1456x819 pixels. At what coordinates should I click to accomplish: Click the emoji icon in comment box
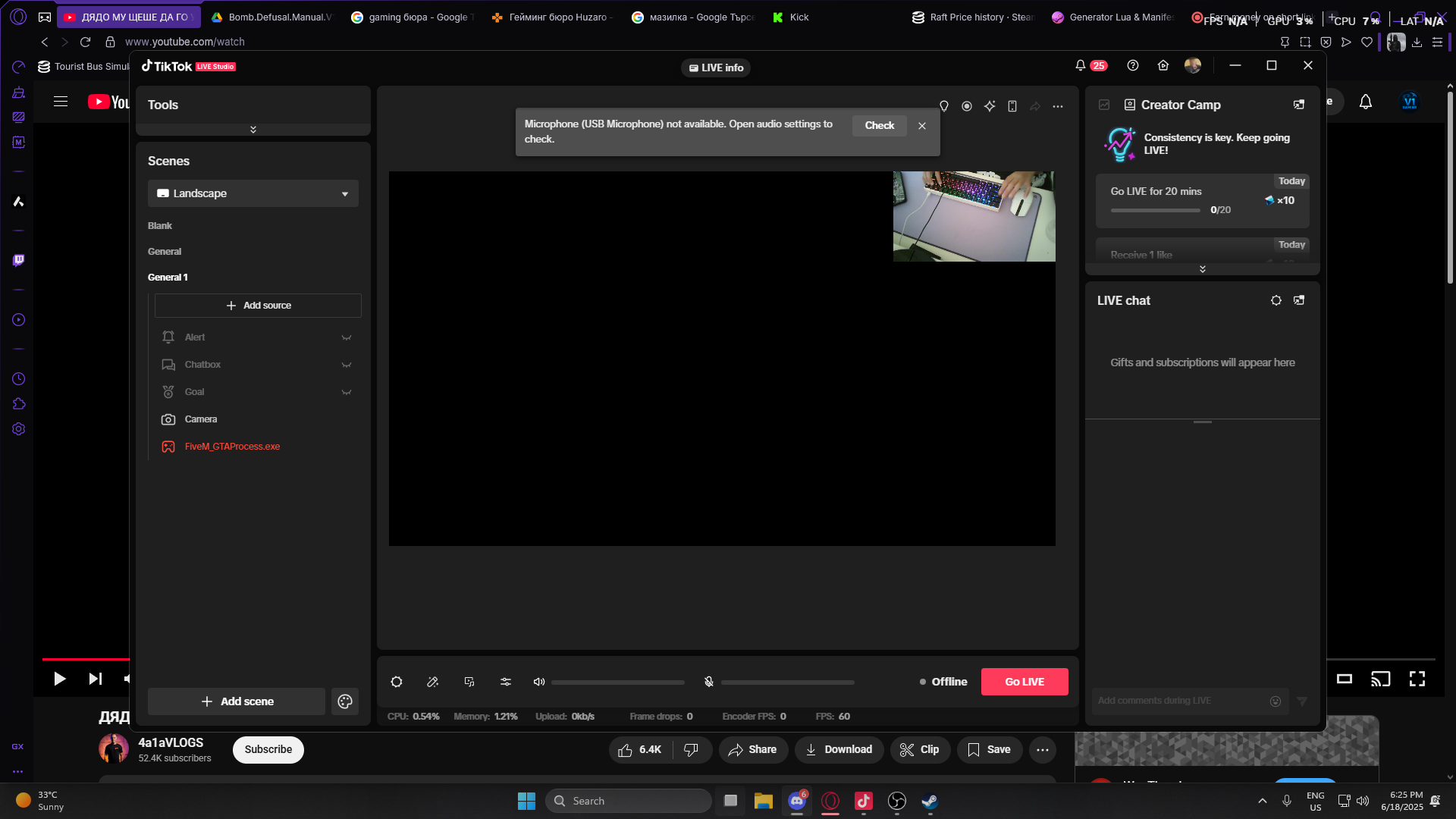coord(1276,701)
